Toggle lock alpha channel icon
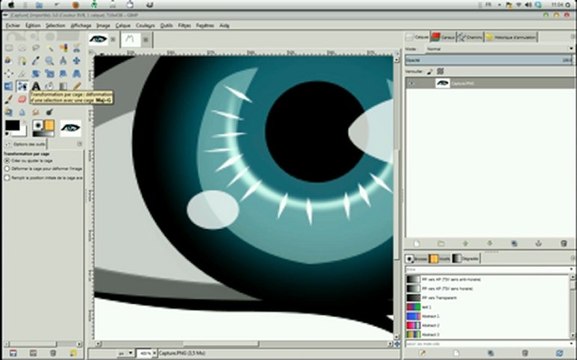 440,71
